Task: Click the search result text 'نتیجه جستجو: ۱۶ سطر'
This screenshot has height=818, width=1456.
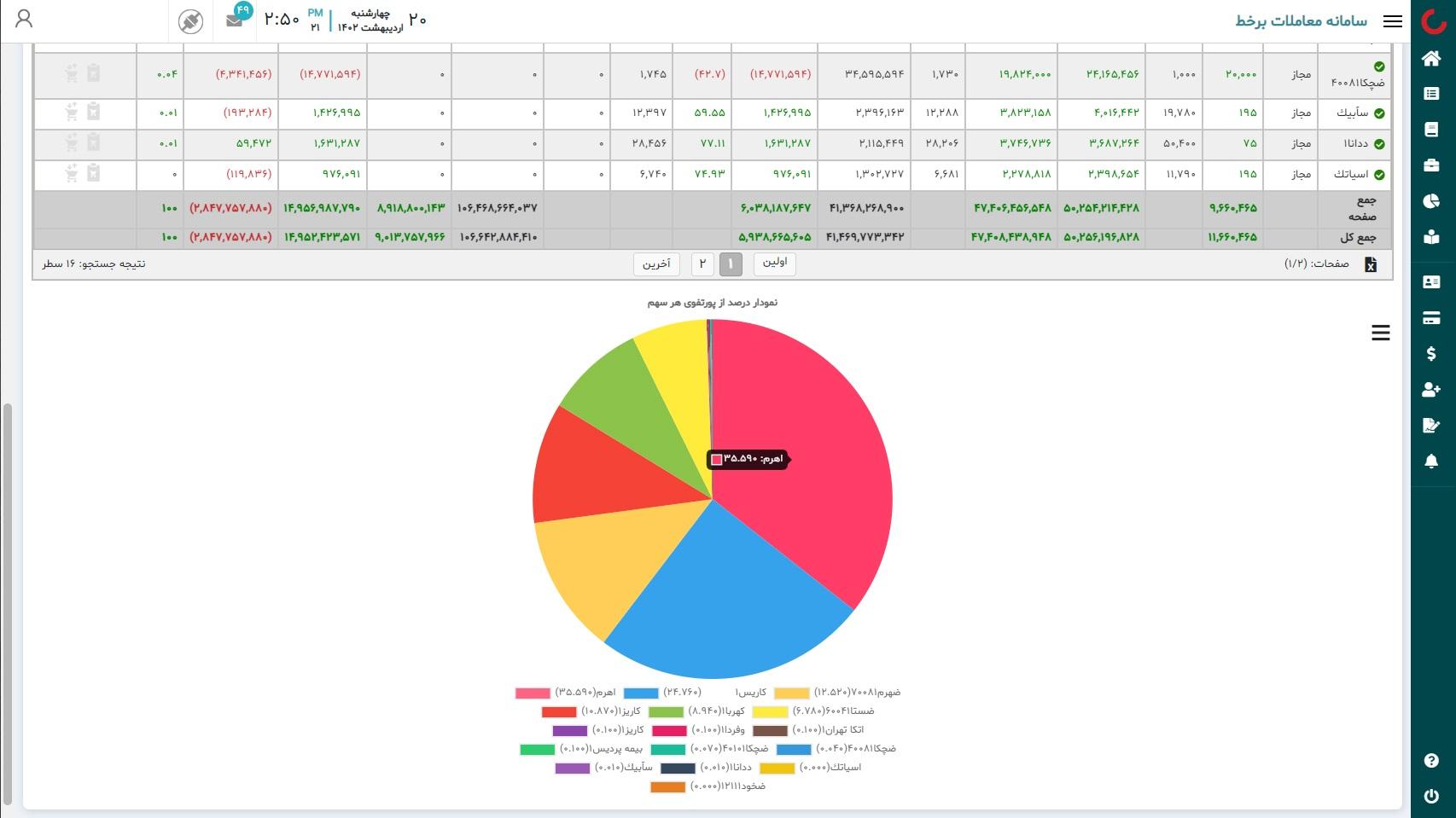Action: [x=94, y=264]
